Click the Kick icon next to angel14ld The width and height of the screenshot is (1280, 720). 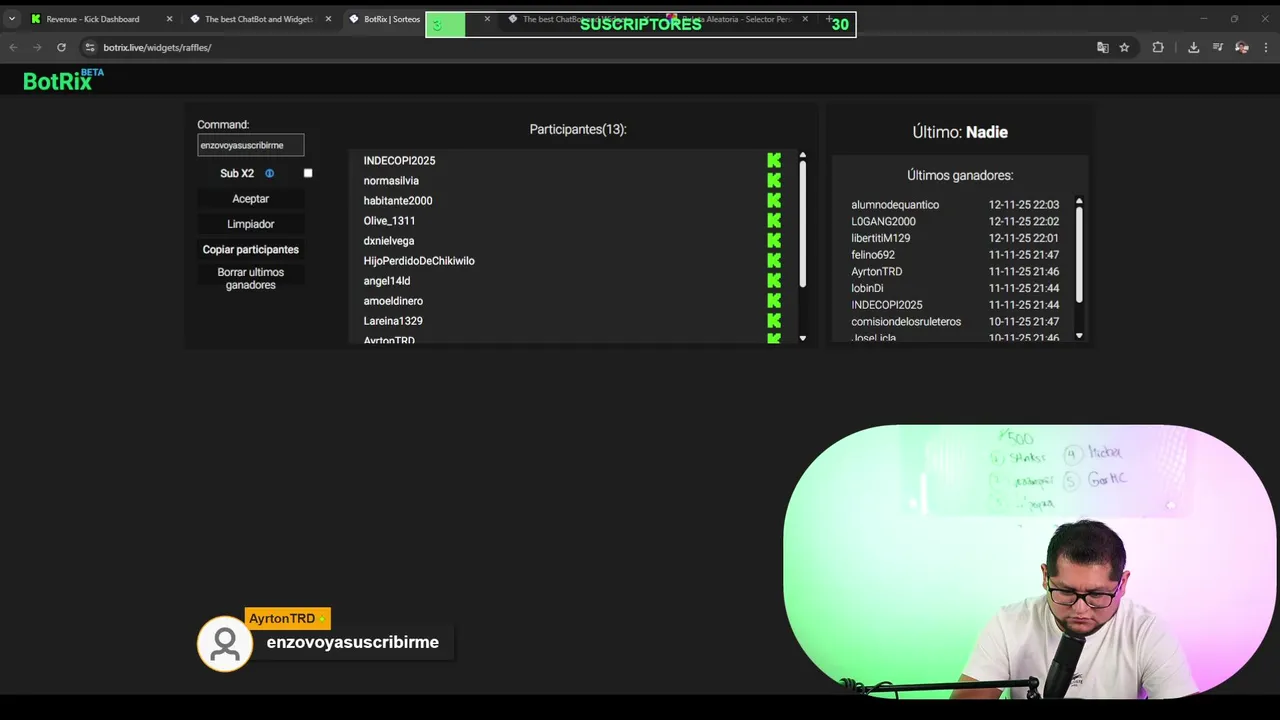(x=774, y=281)
